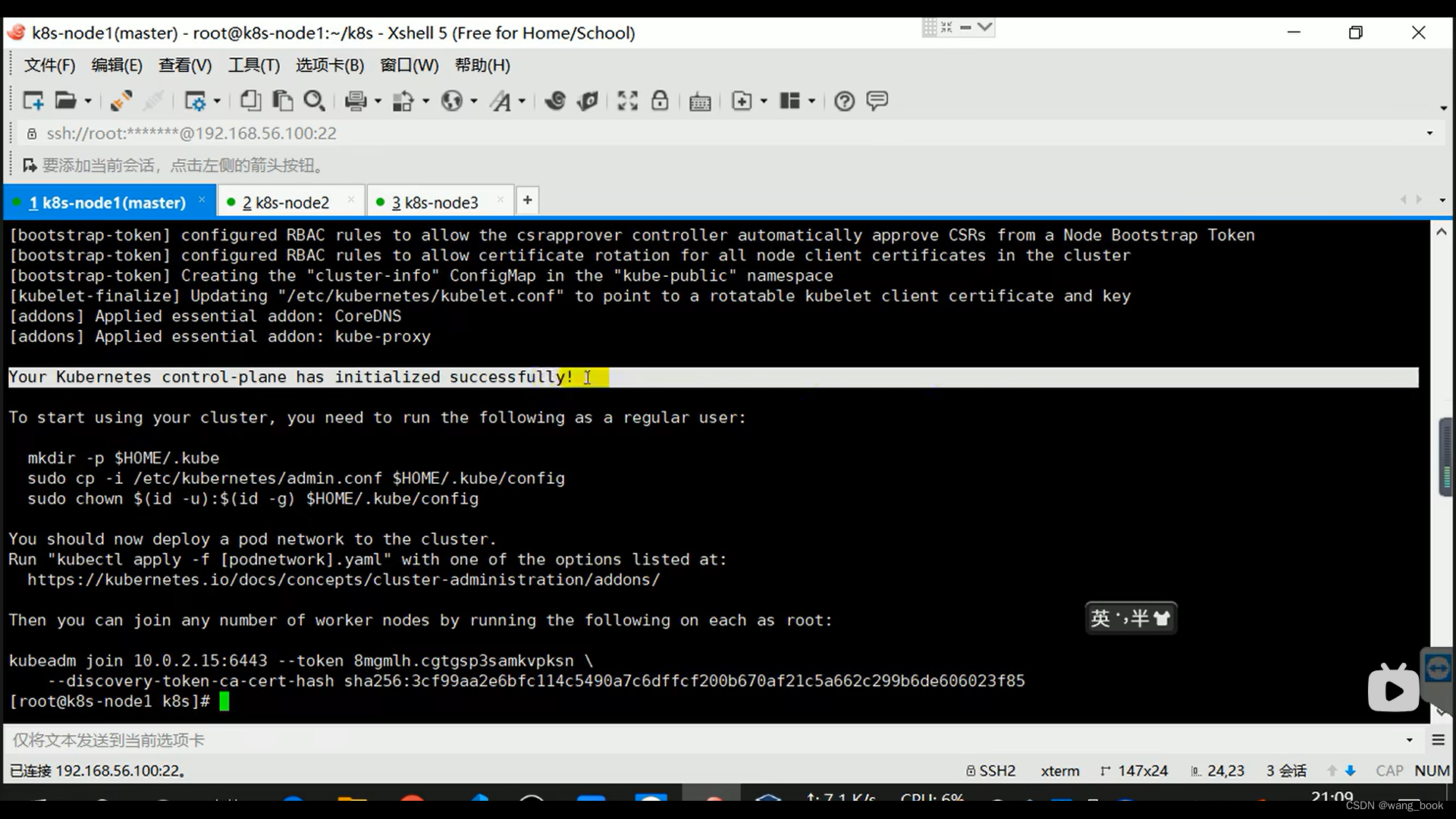Switch to k8s-node2 tab
The image size is (1456, 819).
coord(285,201)
